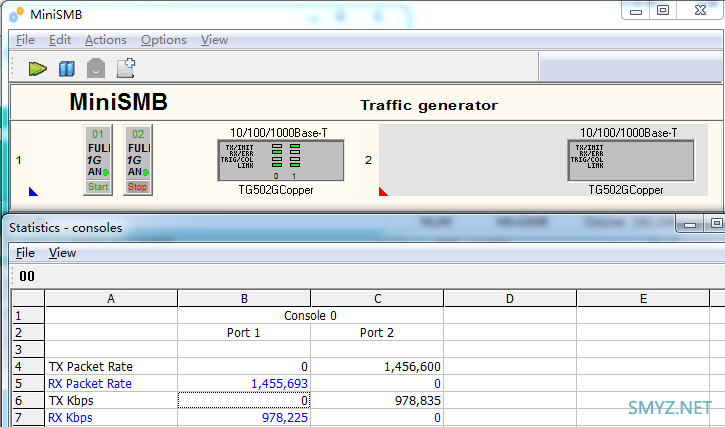Select column E header
The width and height of the screenshot is (725, 427).
pos(643,299)
